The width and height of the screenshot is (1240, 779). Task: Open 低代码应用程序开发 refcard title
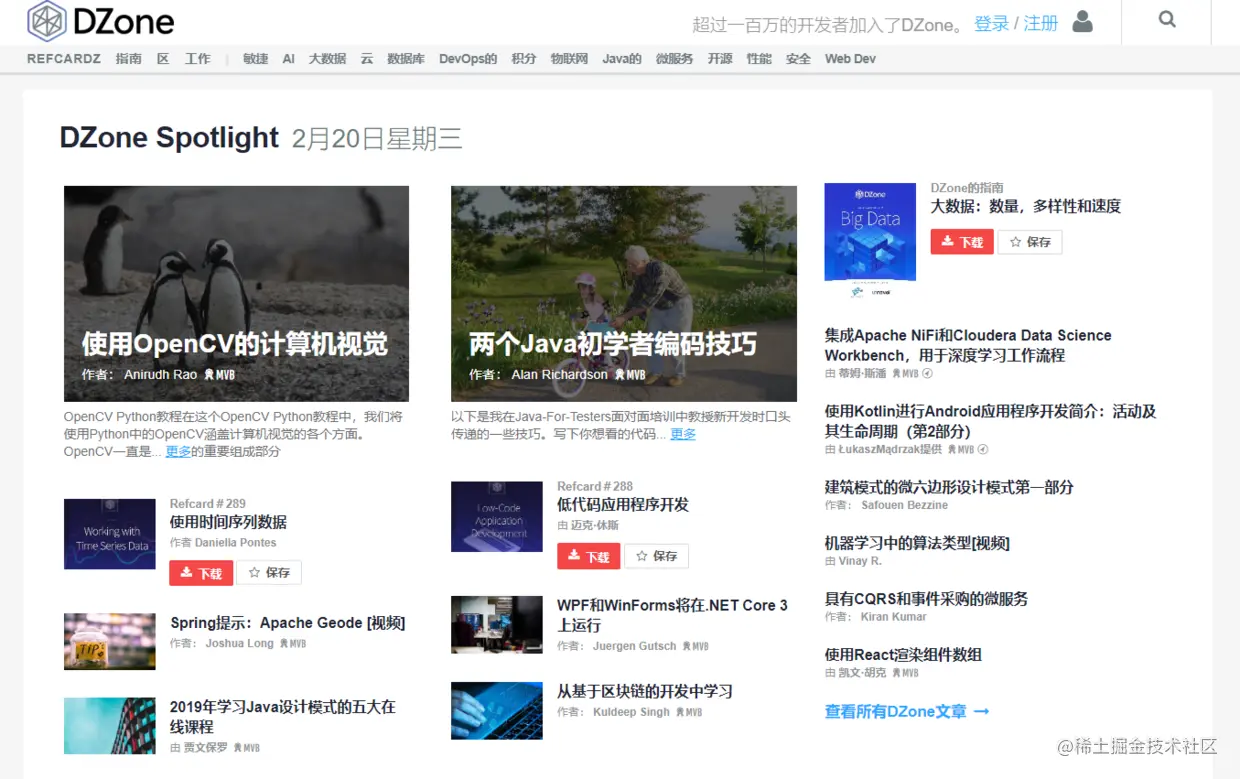pos(623,505)
